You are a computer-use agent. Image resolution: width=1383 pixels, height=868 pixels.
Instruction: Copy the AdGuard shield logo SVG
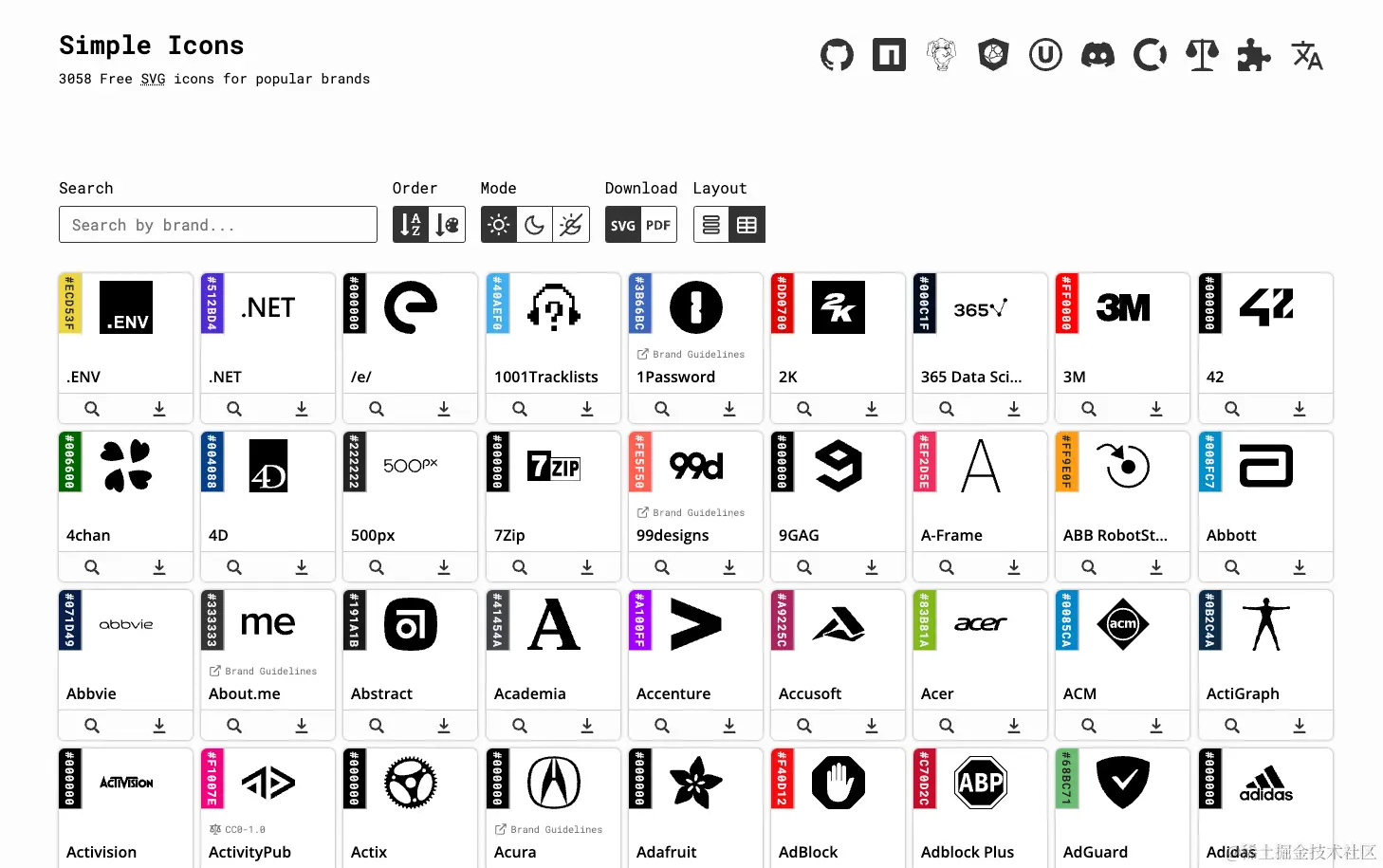pyautogui.click(x=1123, y=783)
